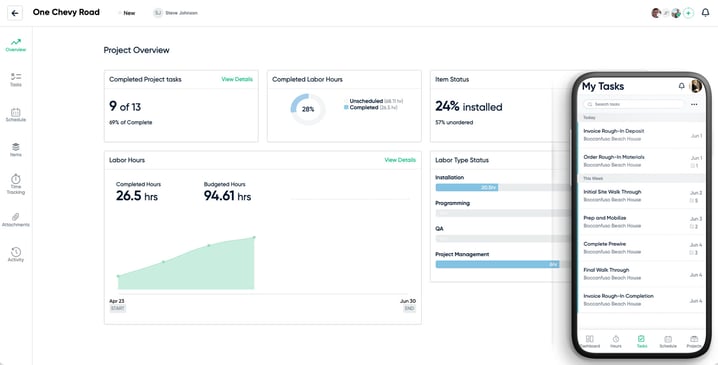This screenshot has height=365, width=718.
Task: Click the Jun 30 end date label
Action: [408, 301]
